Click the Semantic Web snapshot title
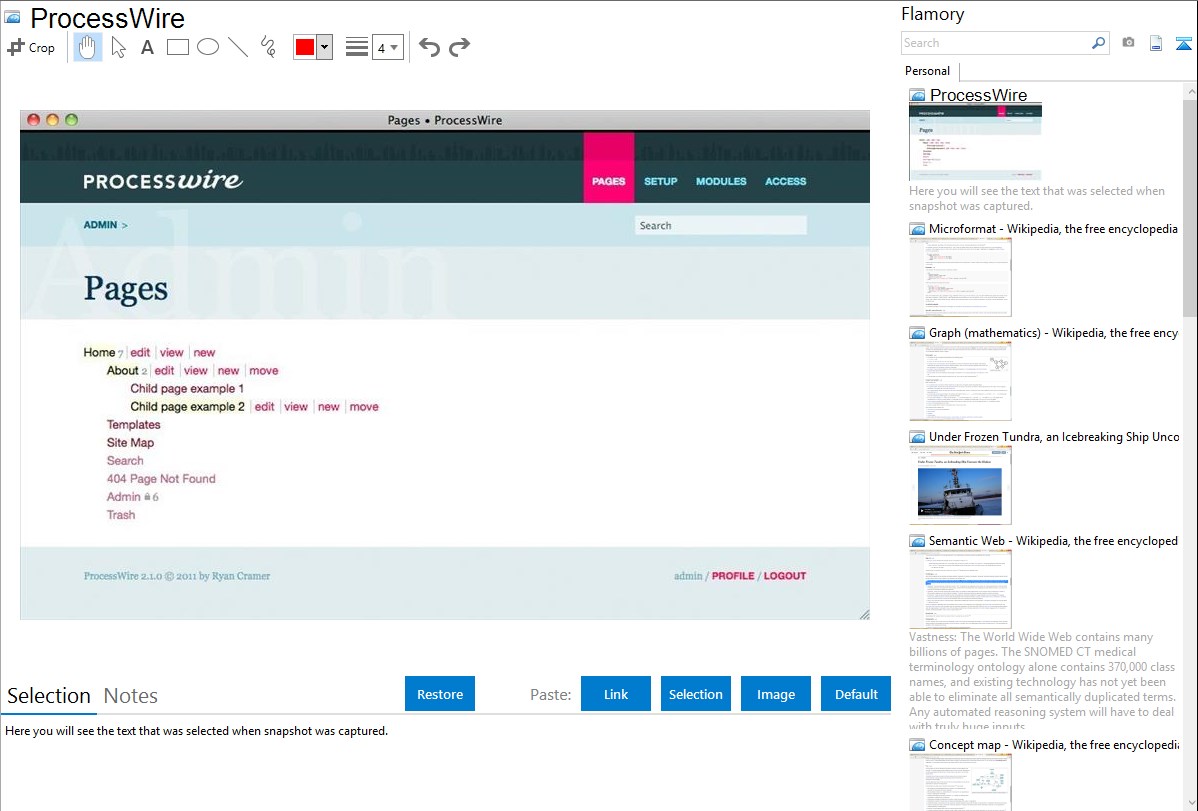Image resolution: width=1198 pixels, height=811 pixels. click(1053, 540)
